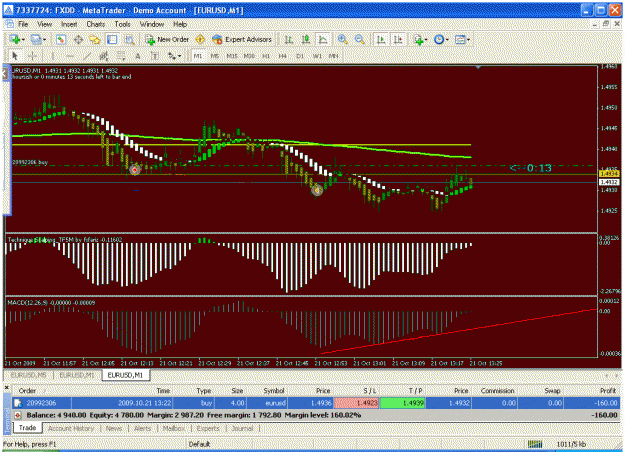Click the MetaTrader title bar app icon
Viewport: 625px width, 452px height.
8,10
